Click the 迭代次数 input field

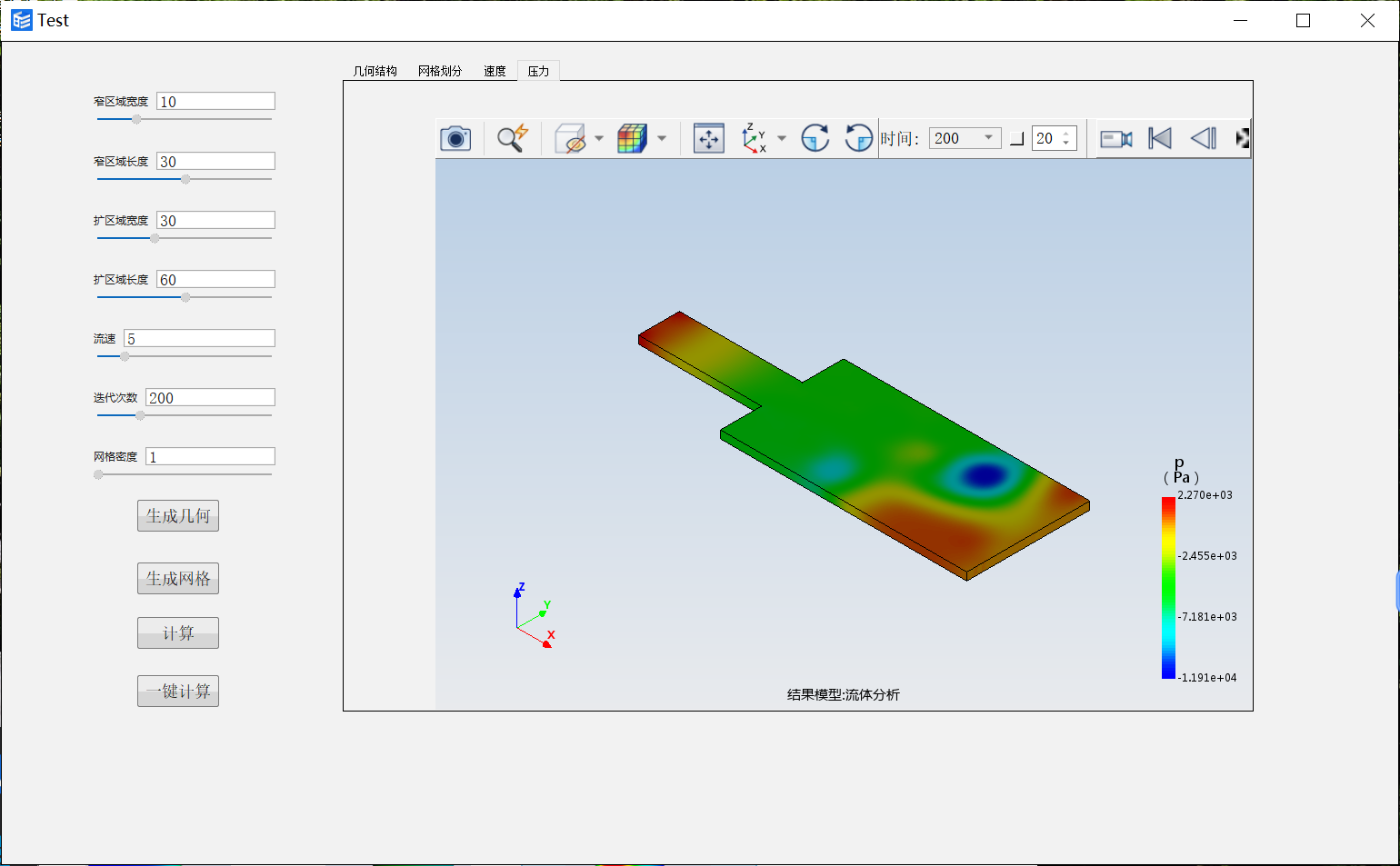point(210,398)
